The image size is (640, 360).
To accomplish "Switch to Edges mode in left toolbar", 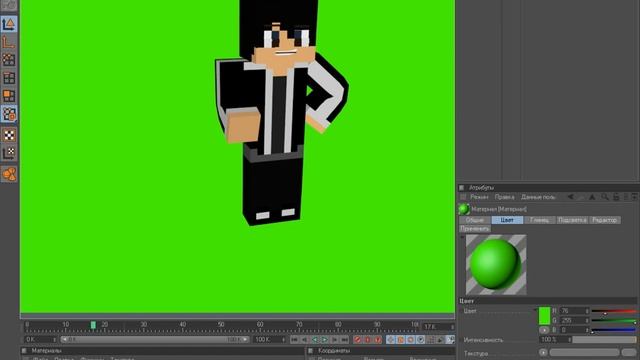I will coord(9,78).
